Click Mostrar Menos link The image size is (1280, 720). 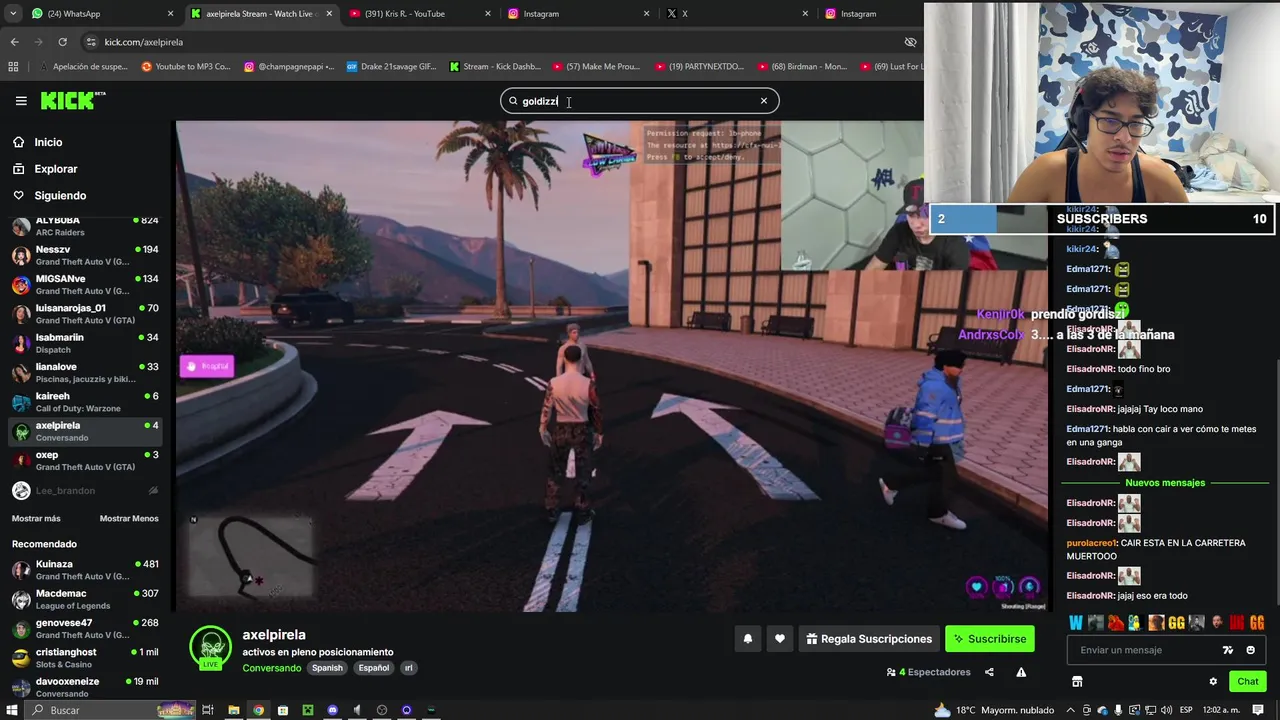pos(129,519)
